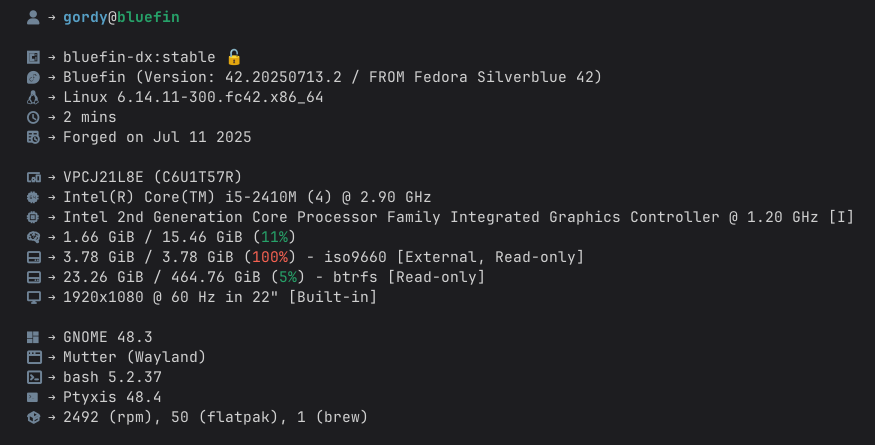Click the shell prompt icon beside bash 5.2.37
Viewport: 875px width, 445px height.
[x=34, y=377]
